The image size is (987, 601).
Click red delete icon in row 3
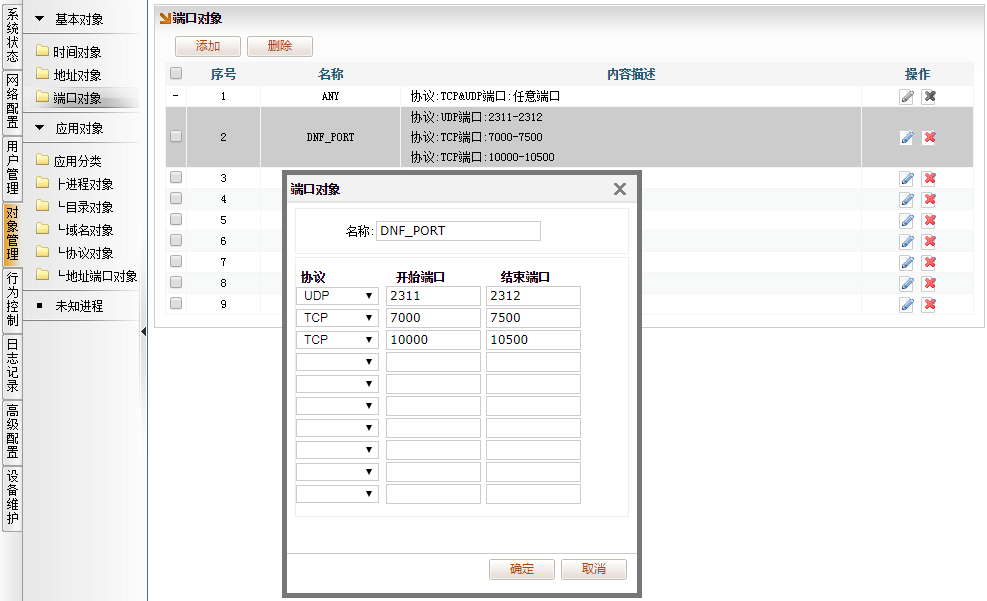pyautogui.click(x=929, y=179)
